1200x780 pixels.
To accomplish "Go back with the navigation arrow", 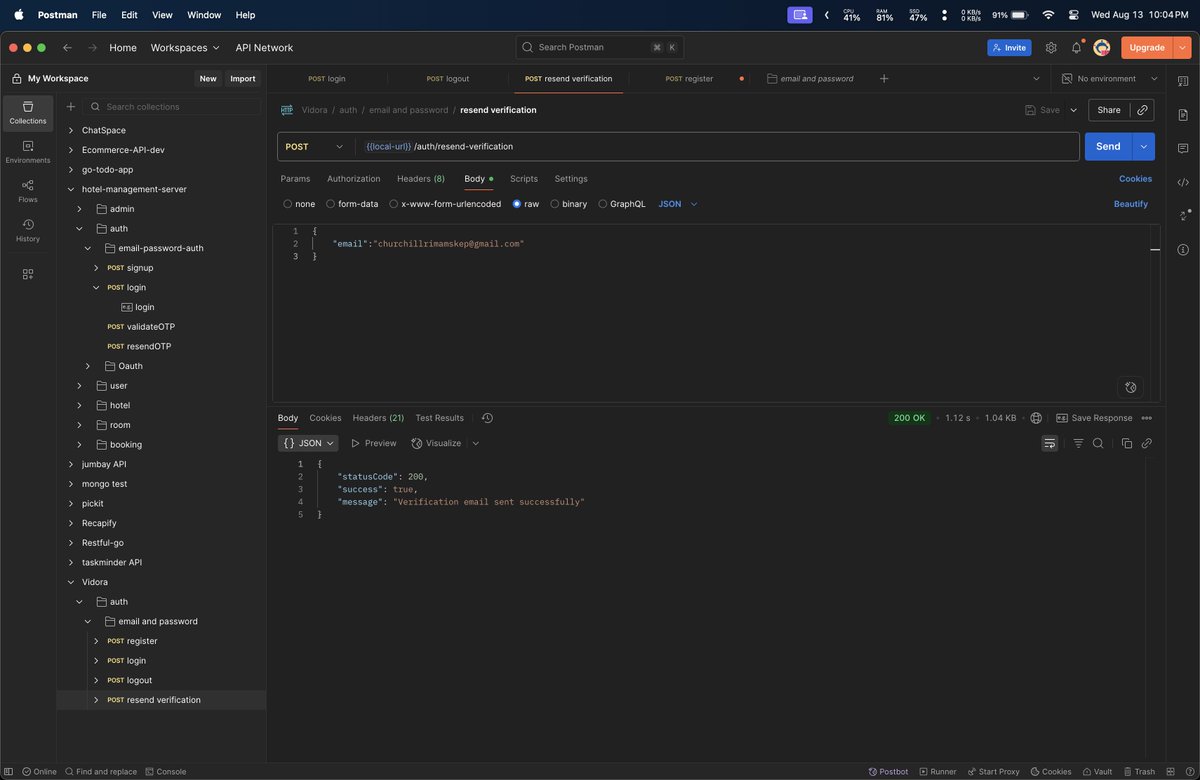I will 67,47.
